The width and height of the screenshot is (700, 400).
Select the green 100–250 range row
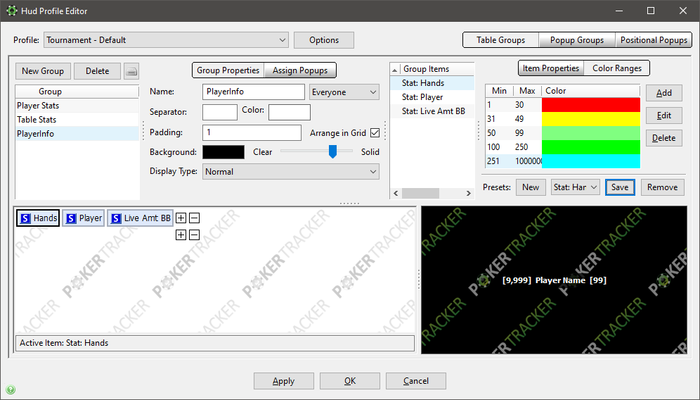[563, 147]
